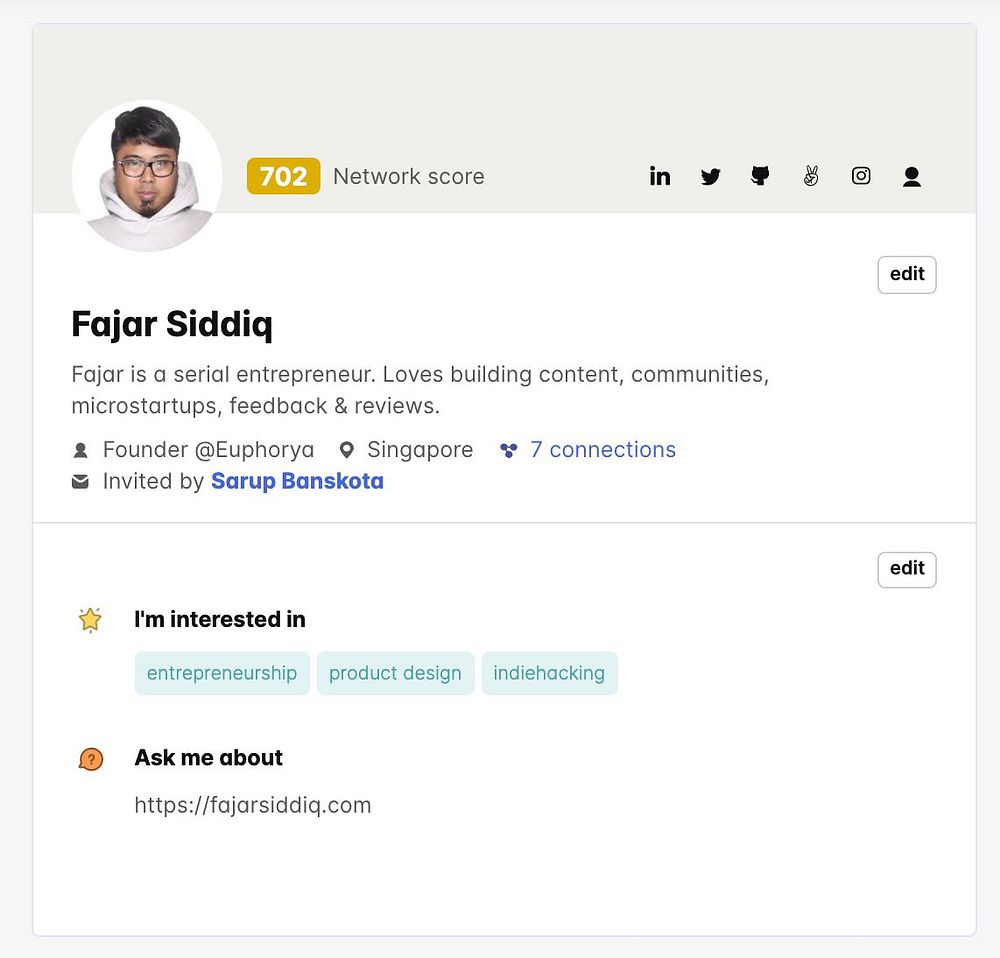Screen dimensions: 1000x958
Task: Click the AngelList peace-hand icon
Action: pos(811,176)
